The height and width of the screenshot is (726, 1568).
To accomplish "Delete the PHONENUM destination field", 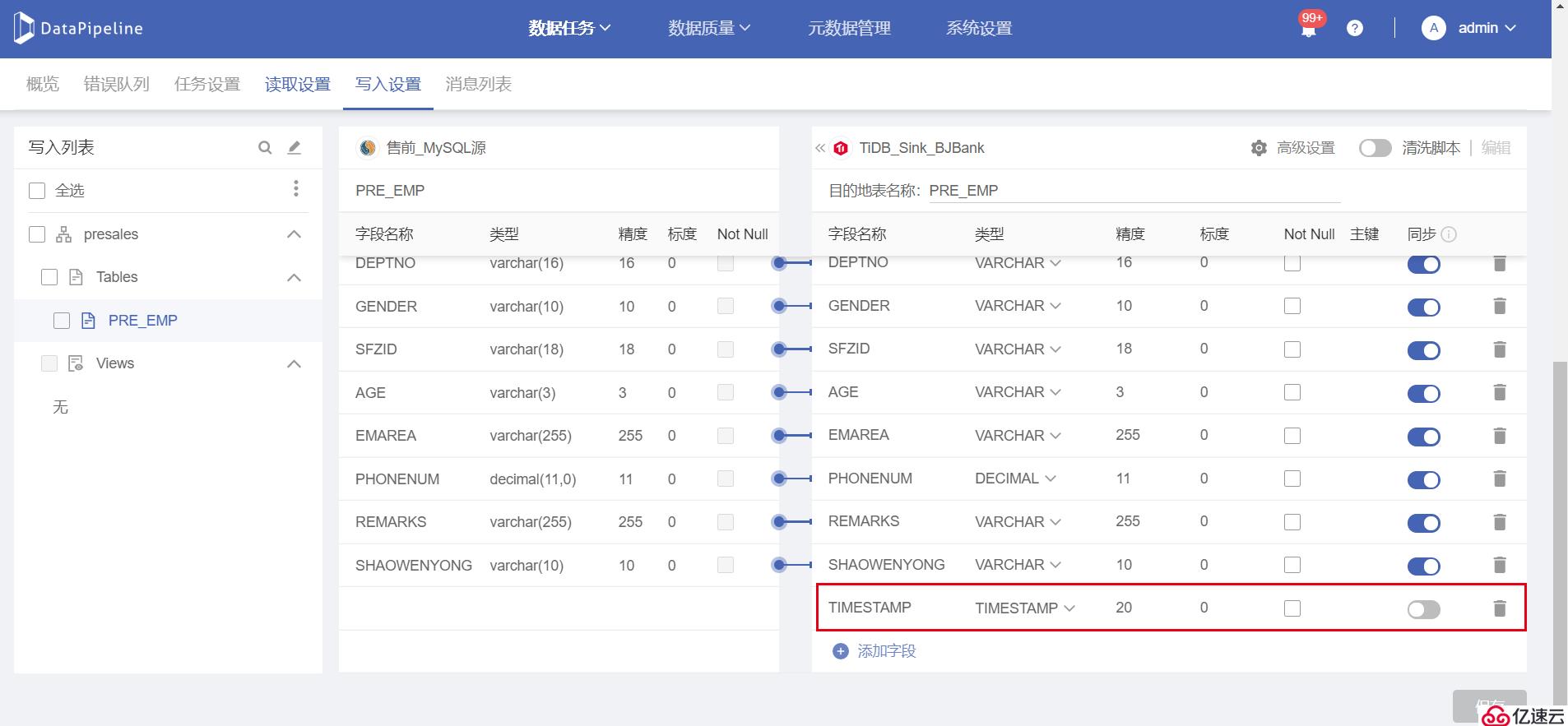I will coord(1500,479).
